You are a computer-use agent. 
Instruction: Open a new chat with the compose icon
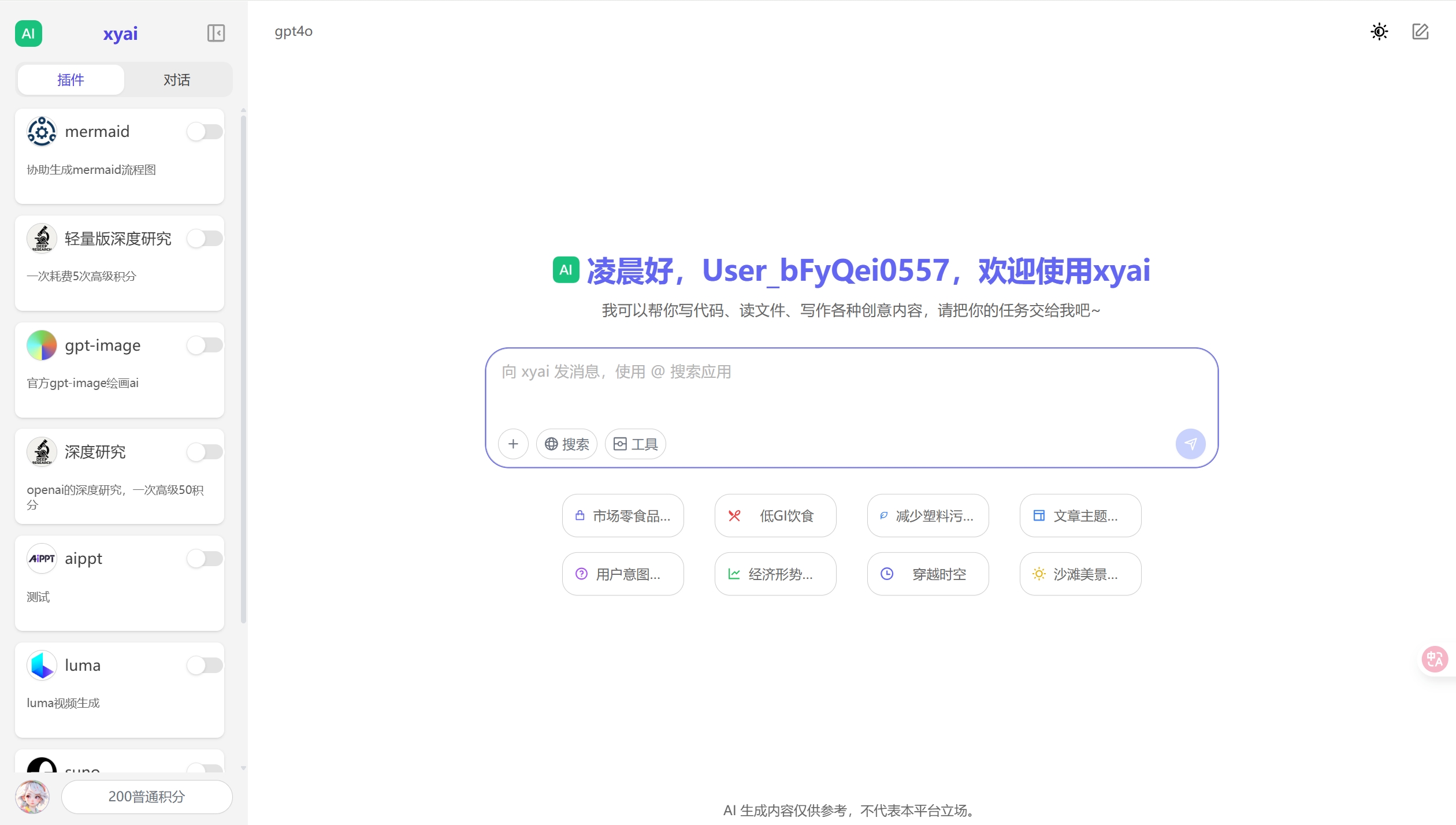click(1420, 32)
